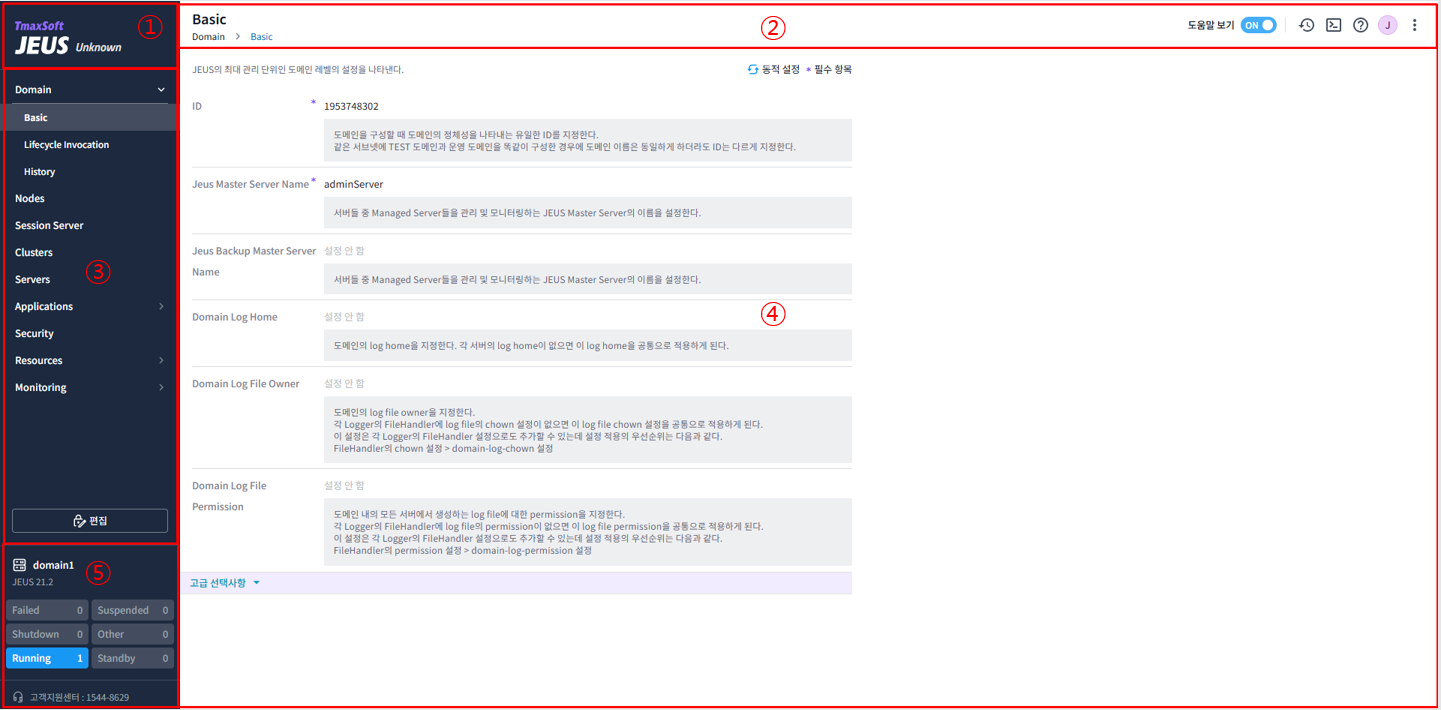The image size is (1441, 710).
Task: Open the history clock icon in header
Action: coord(1306,25)
